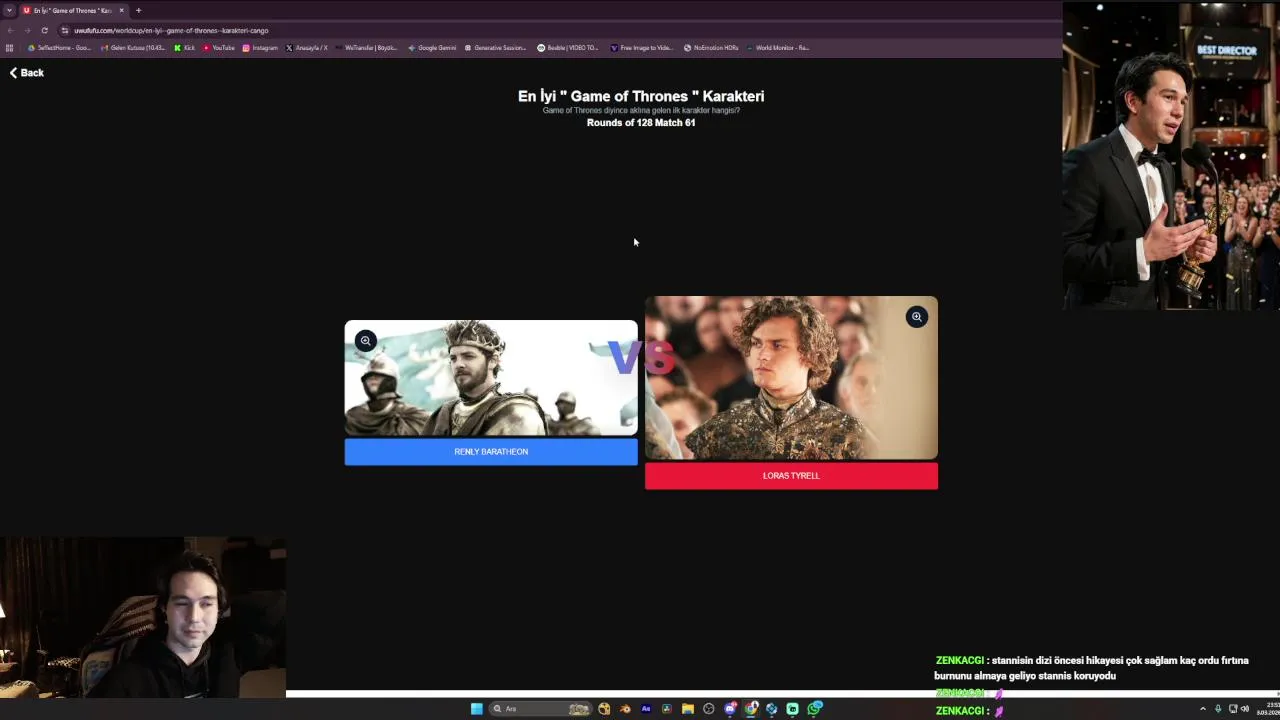Open After Effects from the taskbar
The image size is (1280, 720).
[646, 709]
